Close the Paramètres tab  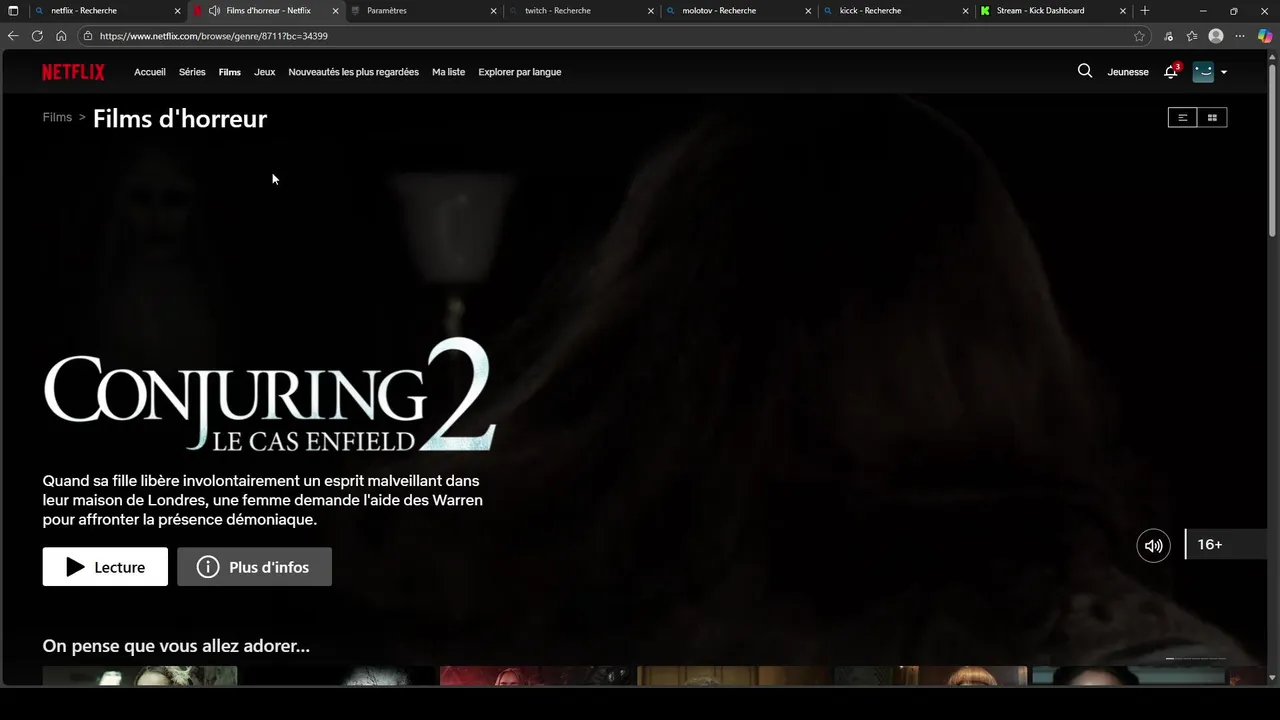coord(493,11)
